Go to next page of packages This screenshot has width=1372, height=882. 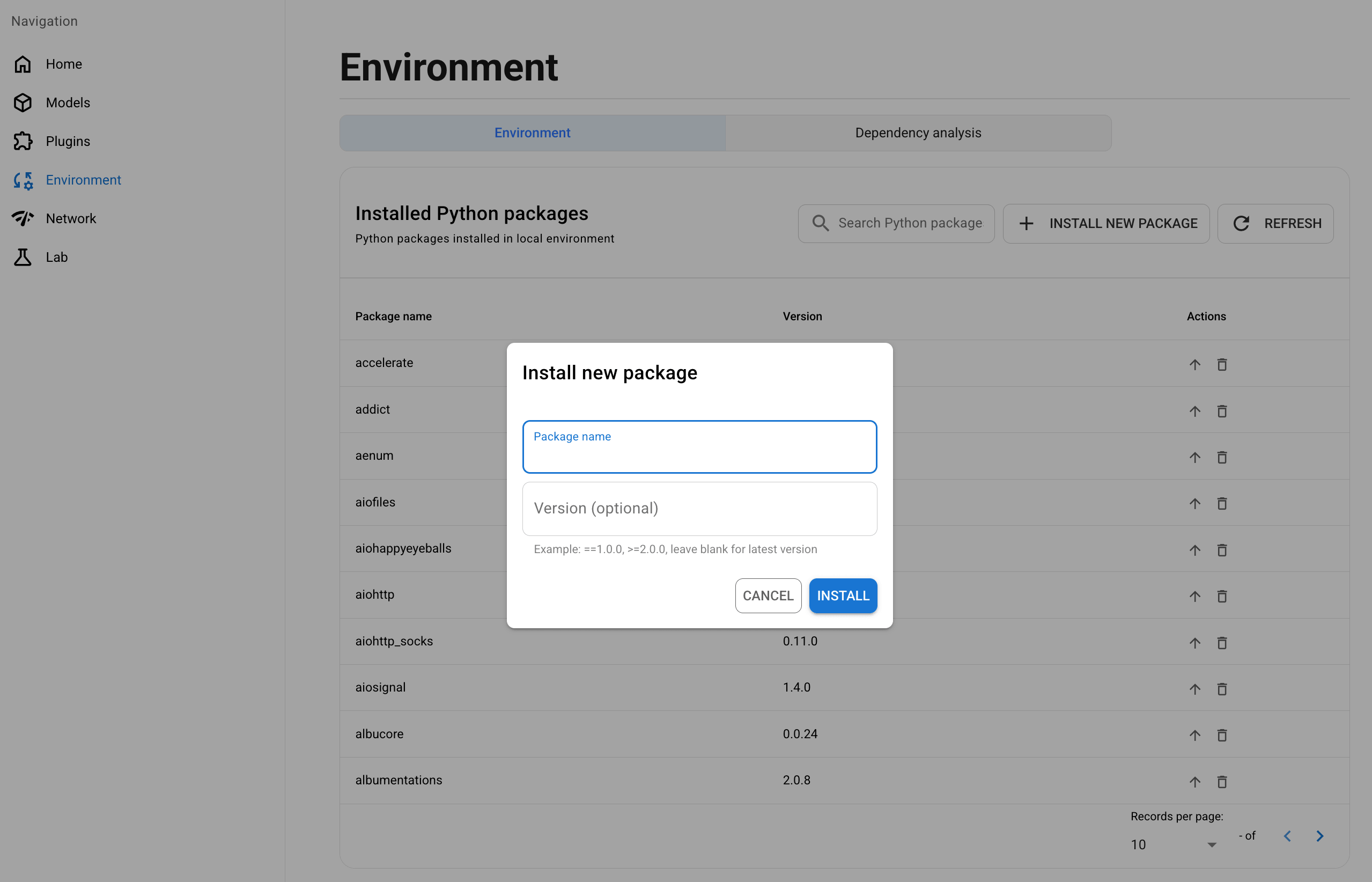pyautogui.click(x=1320, y=836)
